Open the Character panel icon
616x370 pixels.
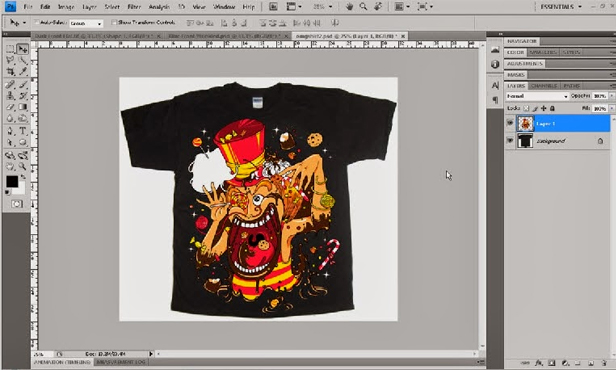(495, 85)
